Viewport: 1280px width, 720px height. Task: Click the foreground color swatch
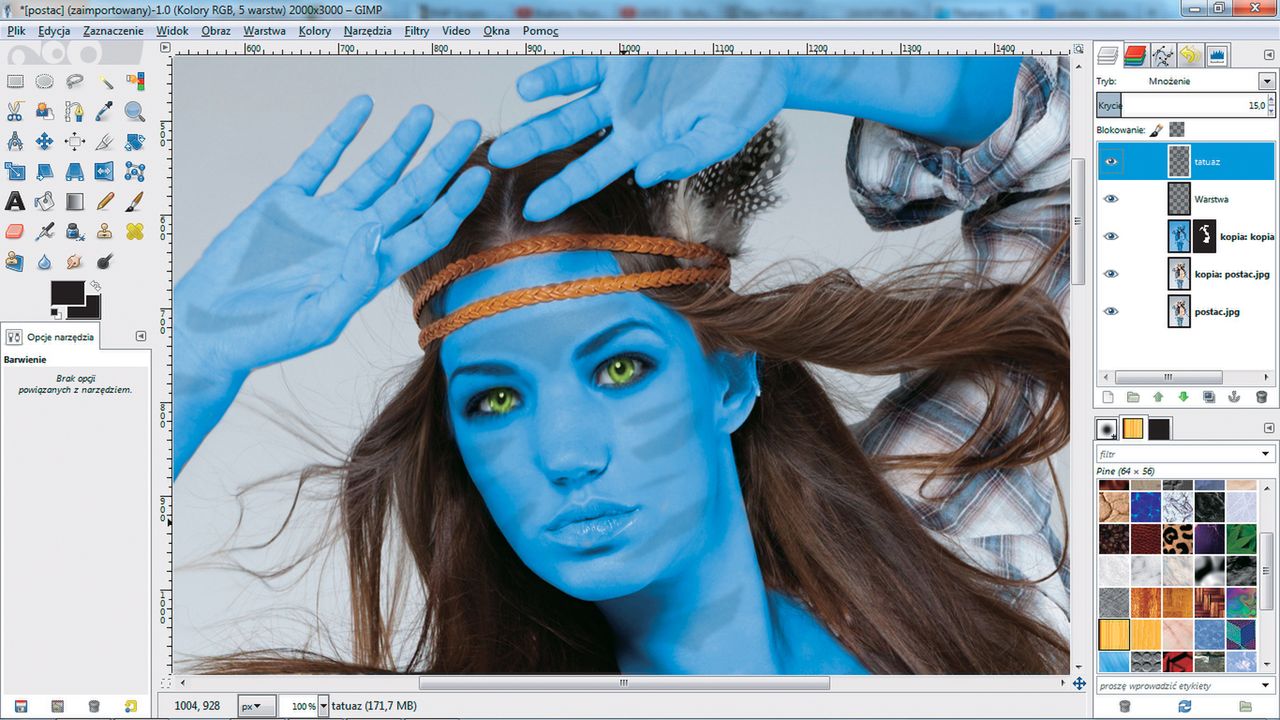coord(67,292)
